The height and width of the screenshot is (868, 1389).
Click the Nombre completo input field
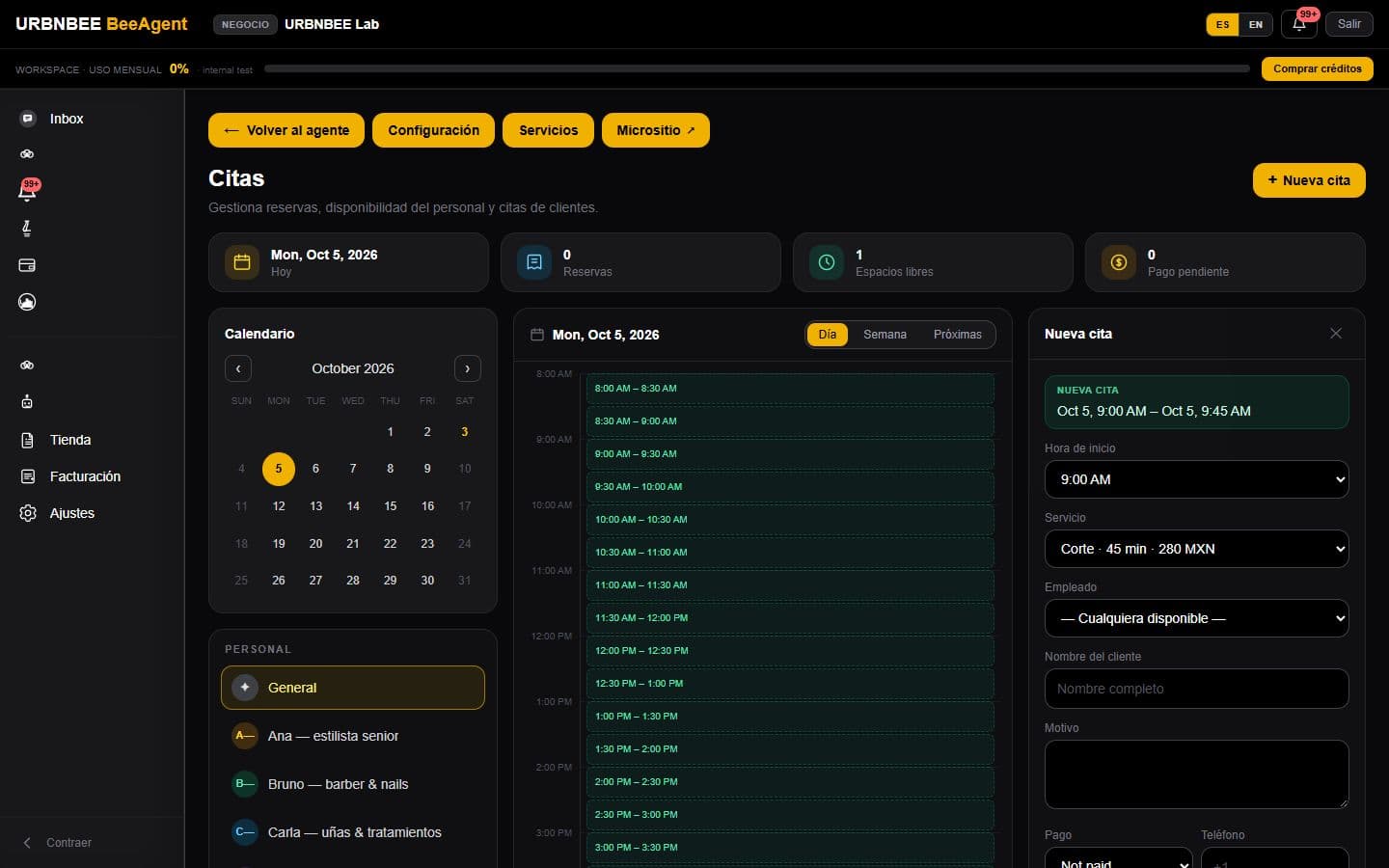(1197, 689)
